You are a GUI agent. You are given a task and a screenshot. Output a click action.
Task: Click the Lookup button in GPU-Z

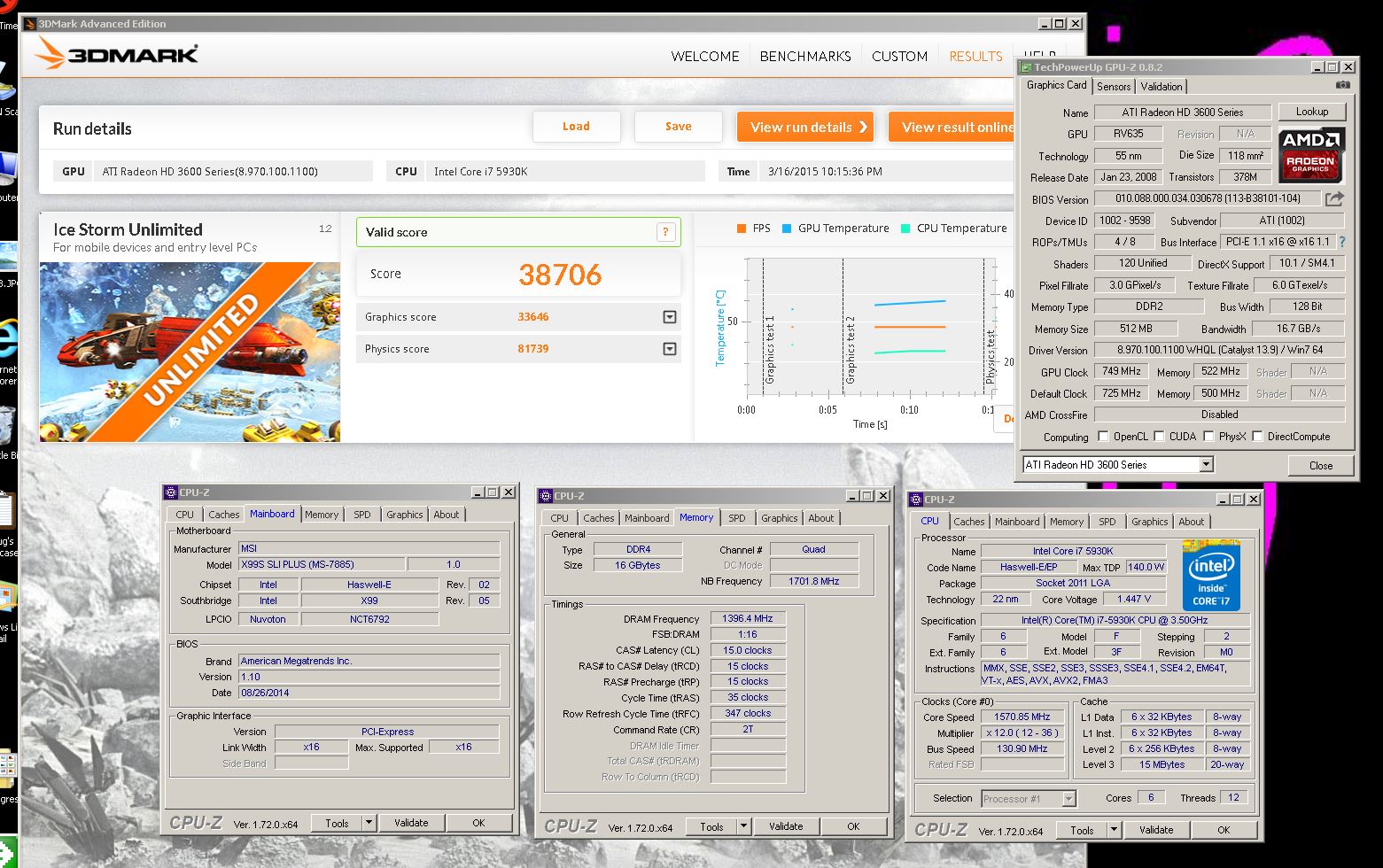click(1312, 112)
